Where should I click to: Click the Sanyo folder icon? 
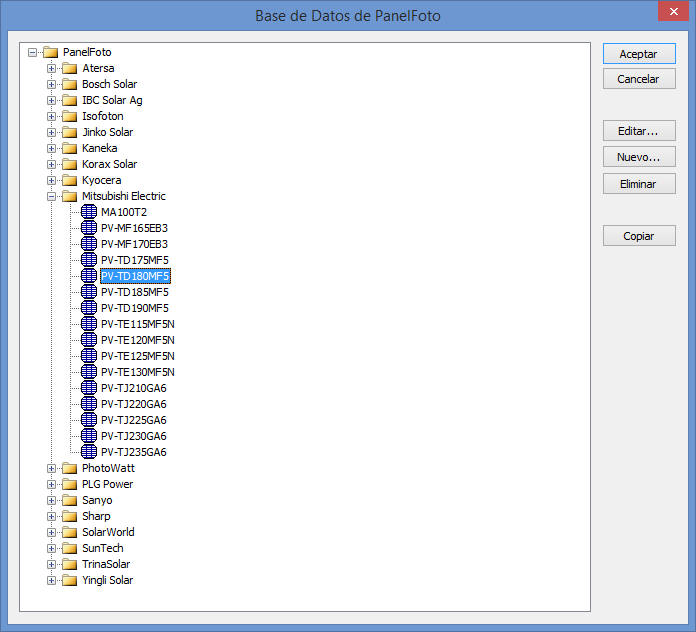tap(70, 500)
